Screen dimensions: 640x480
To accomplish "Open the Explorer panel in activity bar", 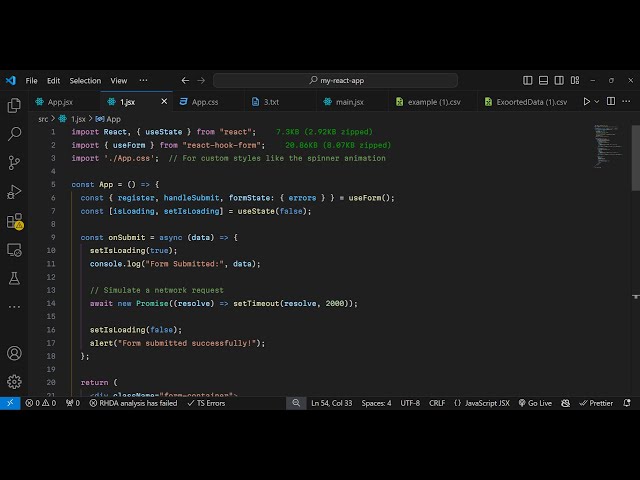I will [14, 105].
